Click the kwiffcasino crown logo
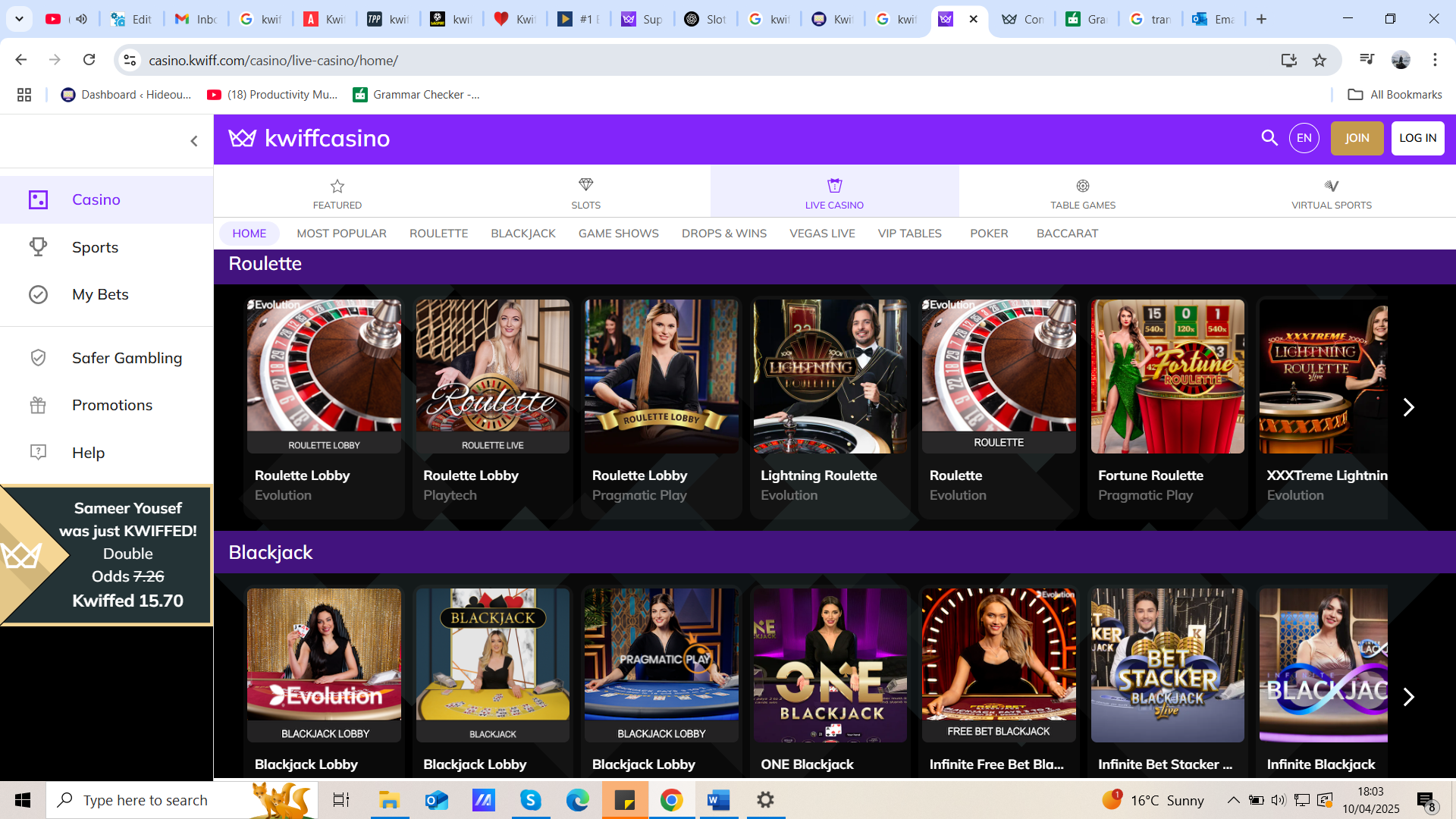Image resolution: width=1456 pixels, height=819 pixels. [243, 138]
